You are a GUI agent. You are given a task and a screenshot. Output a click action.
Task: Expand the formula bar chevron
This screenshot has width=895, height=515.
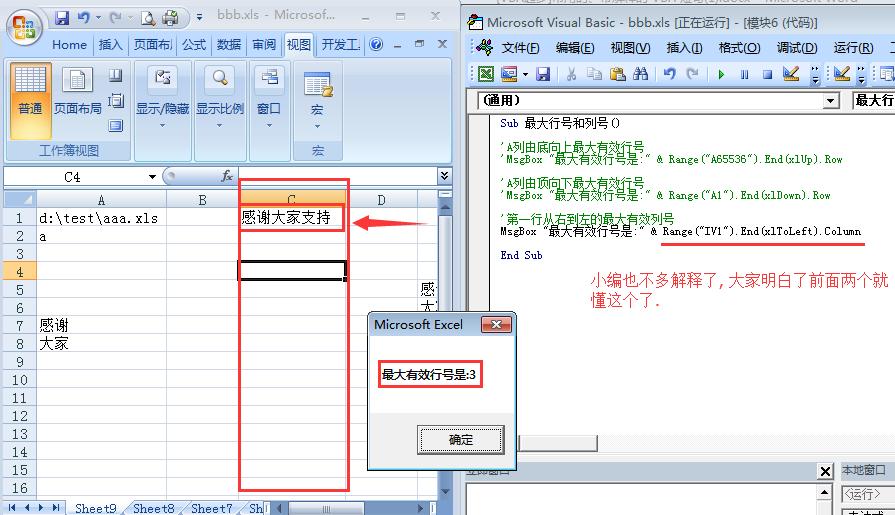pyautogui.click(x=445, y=176)
